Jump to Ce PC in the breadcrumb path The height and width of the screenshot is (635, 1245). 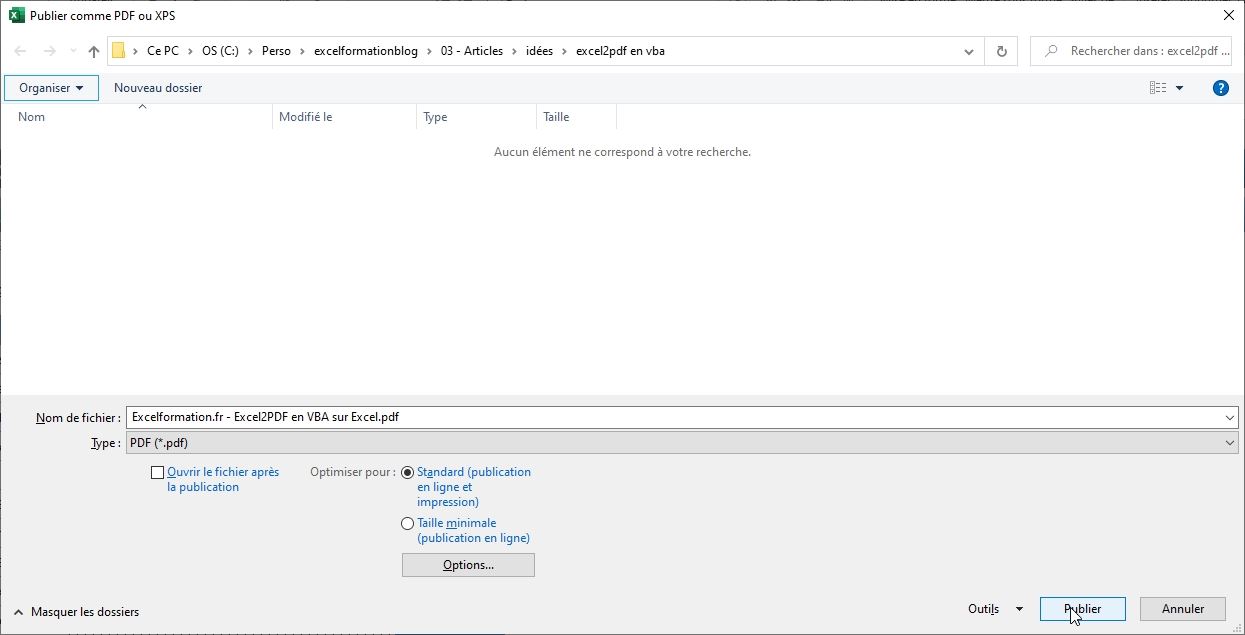[x=162, y=50]
